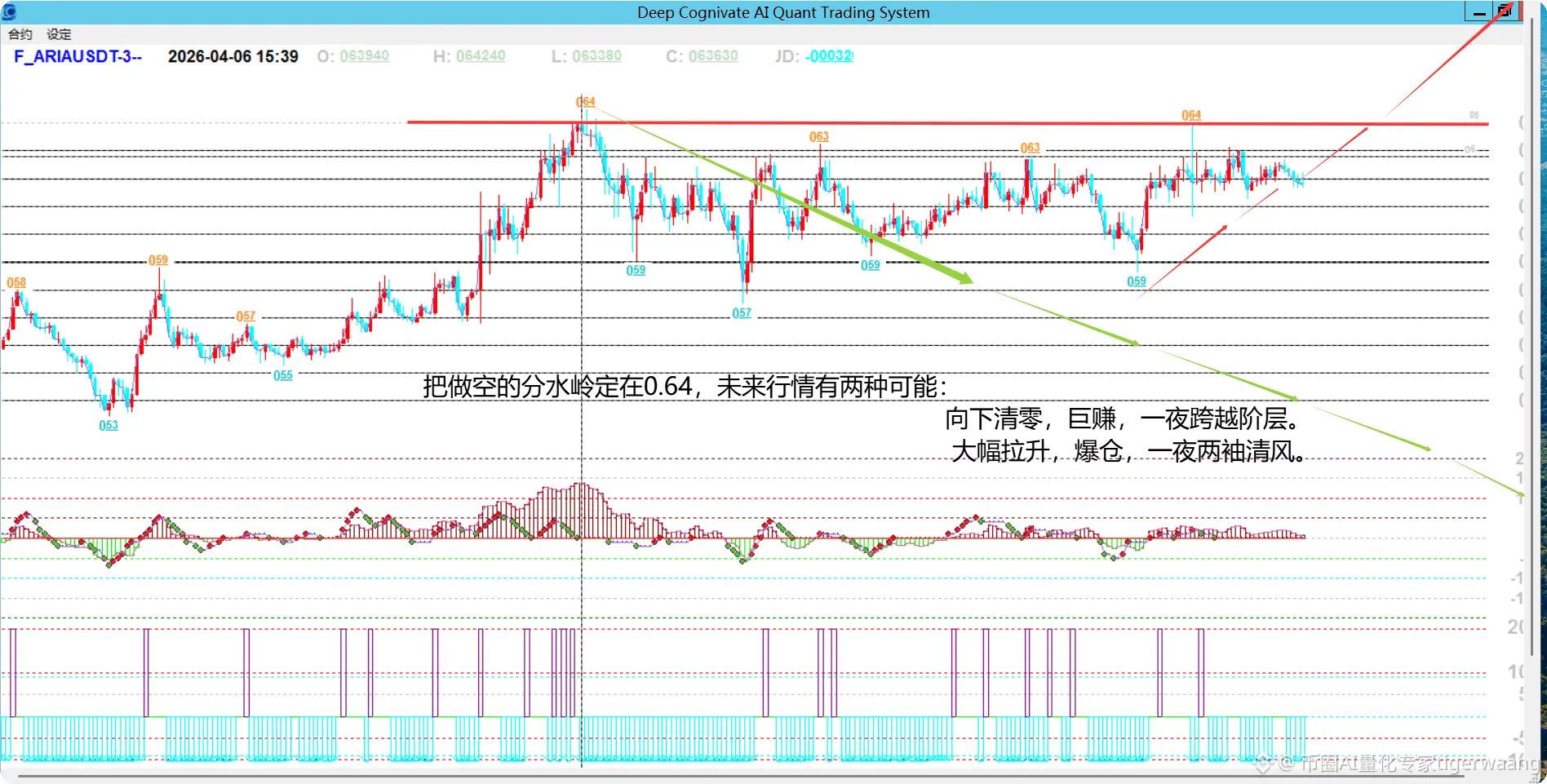The width and height of the screenshot is (1547, 784).
Task: Click the Deep Cognivate app icon in title bar
Action: coord(9,11)
